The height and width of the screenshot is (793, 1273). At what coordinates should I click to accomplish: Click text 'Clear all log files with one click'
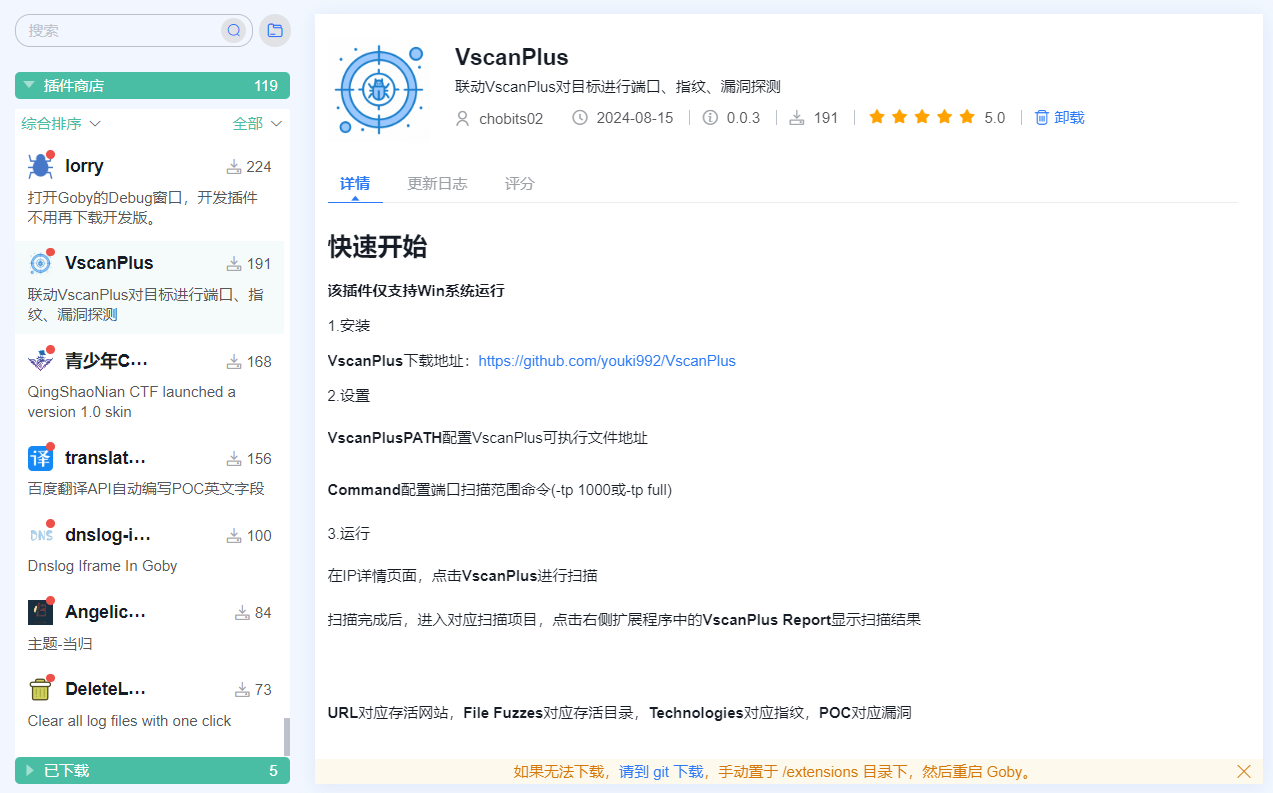pyautogui.click(x=129, y=721)
